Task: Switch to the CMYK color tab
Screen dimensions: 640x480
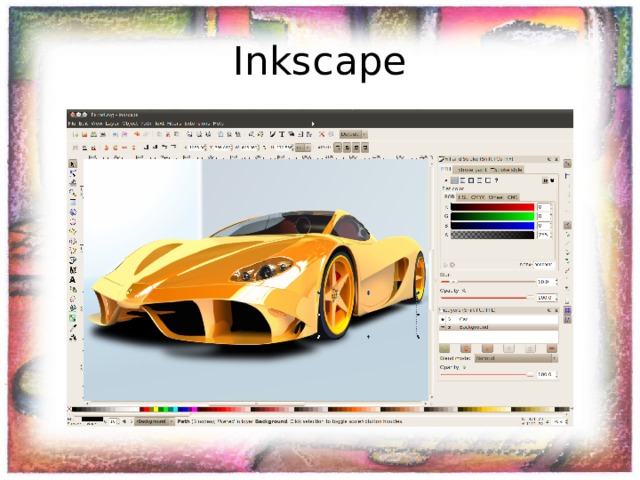Action: [x=478, y=197]
